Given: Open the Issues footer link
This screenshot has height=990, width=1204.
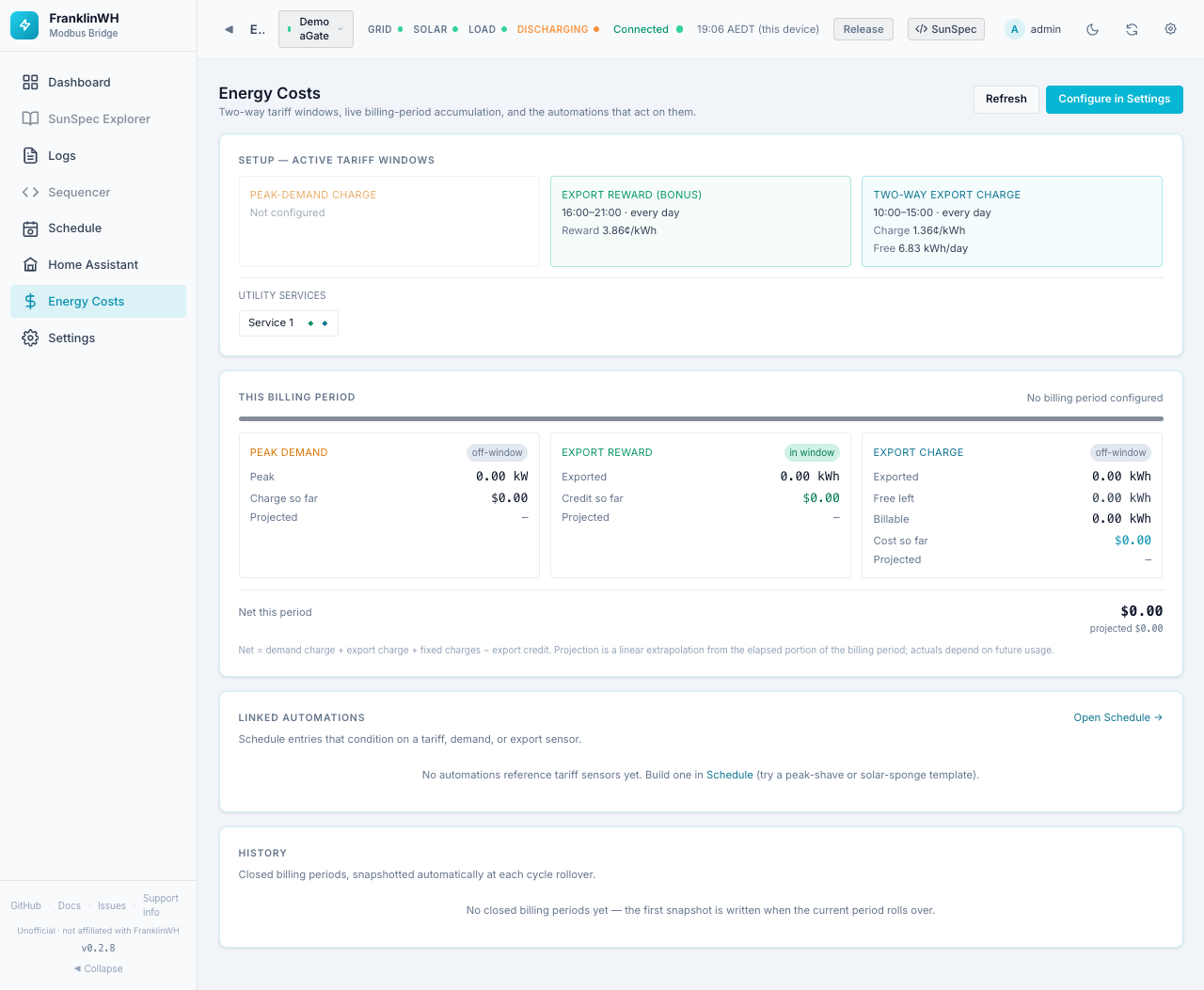Looking at the screenshot, I should point(112,905).
